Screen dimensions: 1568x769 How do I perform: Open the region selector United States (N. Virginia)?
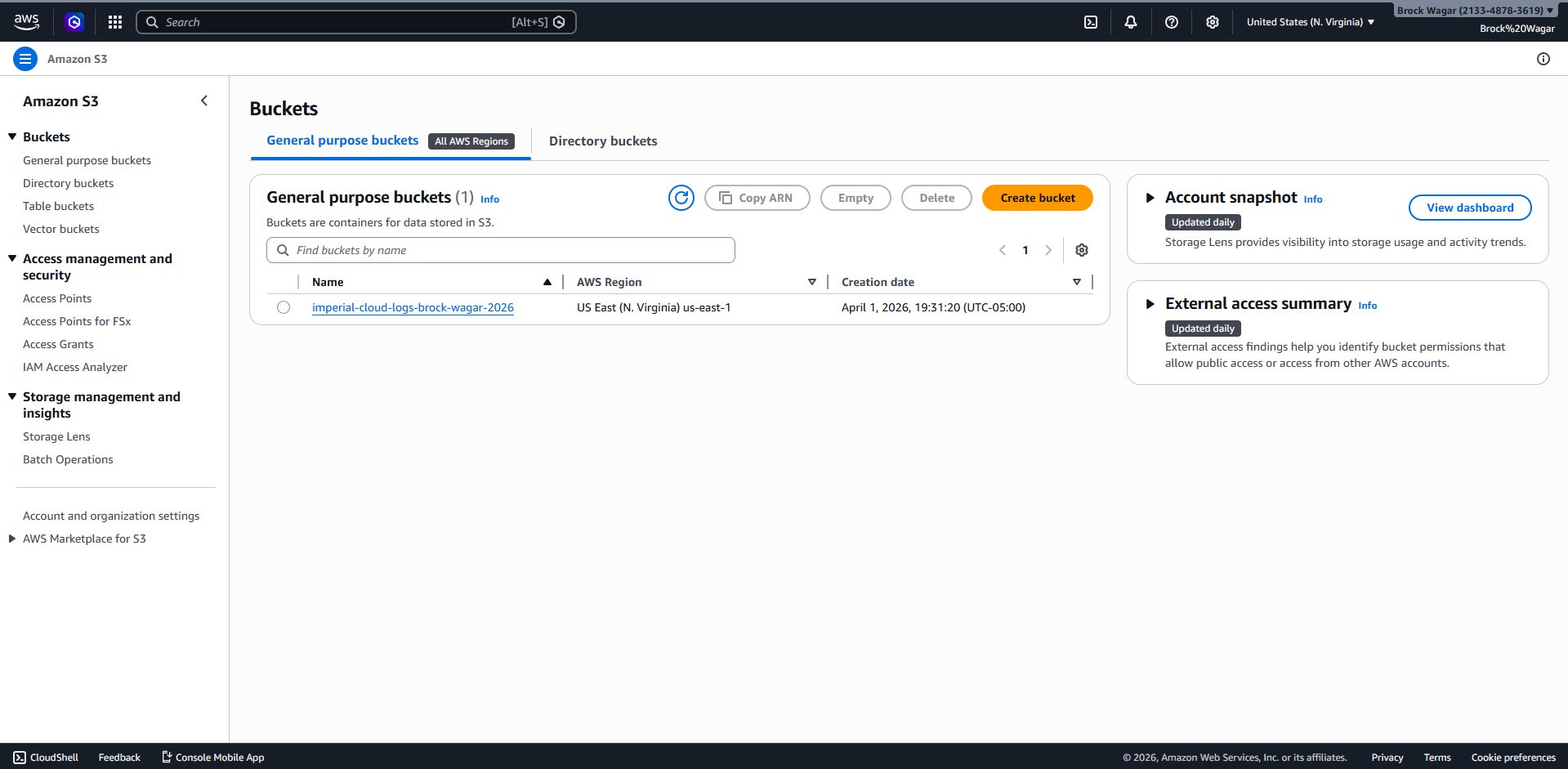(x=1311, y=22)
